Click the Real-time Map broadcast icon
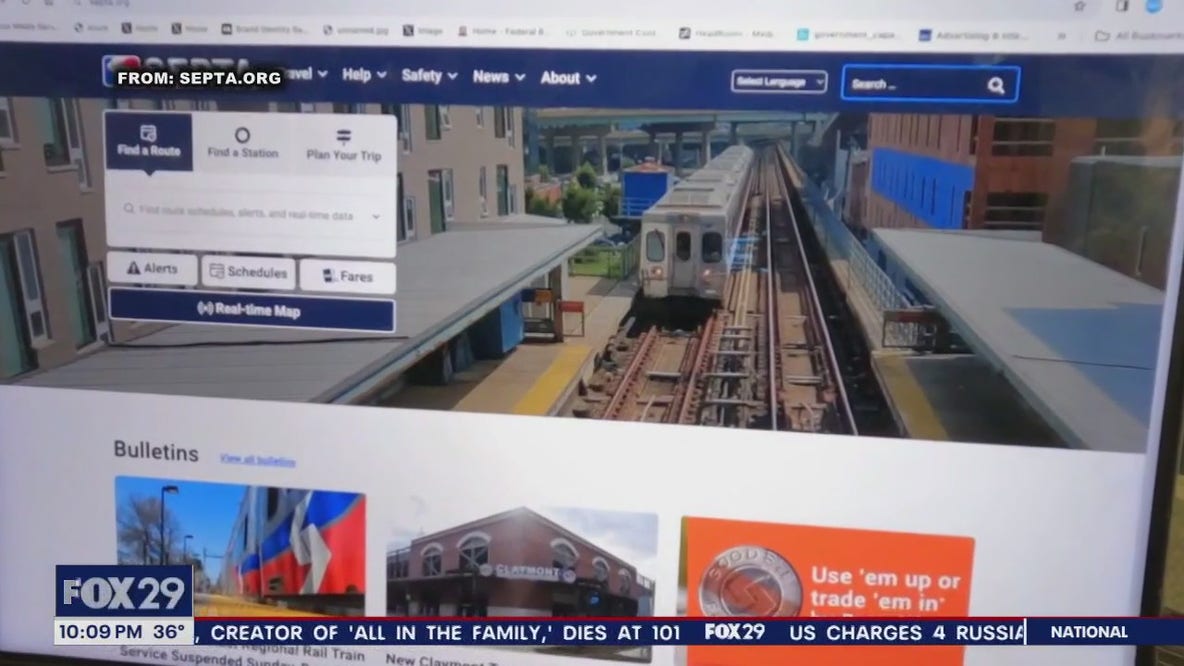The width and height of the screenshot is (1184, 666). coord(205,308)
